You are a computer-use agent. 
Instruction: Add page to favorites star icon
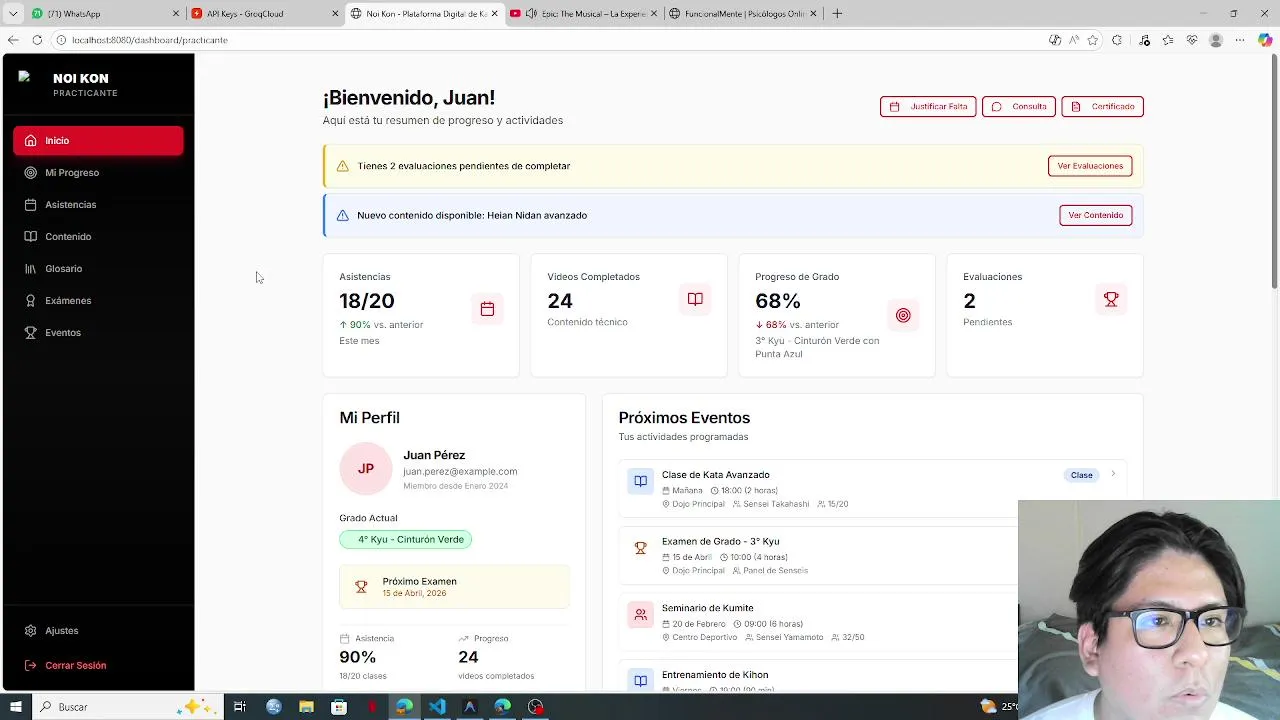click(x=1093, y=40)
